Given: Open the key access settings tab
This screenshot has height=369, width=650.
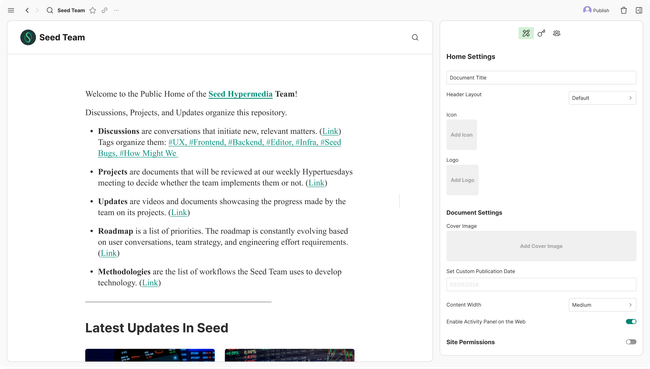Looking at the screenshot, I should click(x=541, y=33).
